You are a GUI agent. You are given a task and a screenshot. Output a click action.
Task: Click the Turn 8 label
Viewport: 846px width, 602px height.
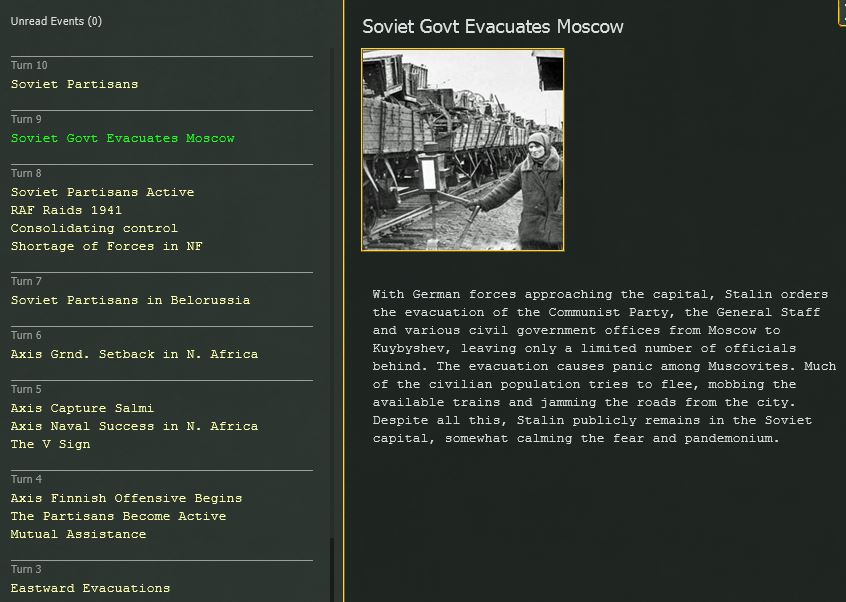26,173
